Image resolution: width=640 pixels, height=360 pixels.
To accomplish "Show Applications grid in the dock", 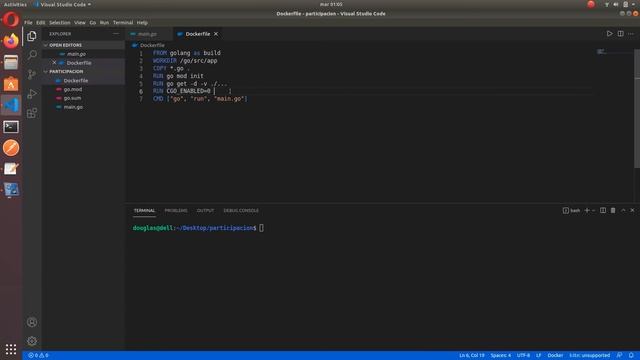I will (11, 349).
